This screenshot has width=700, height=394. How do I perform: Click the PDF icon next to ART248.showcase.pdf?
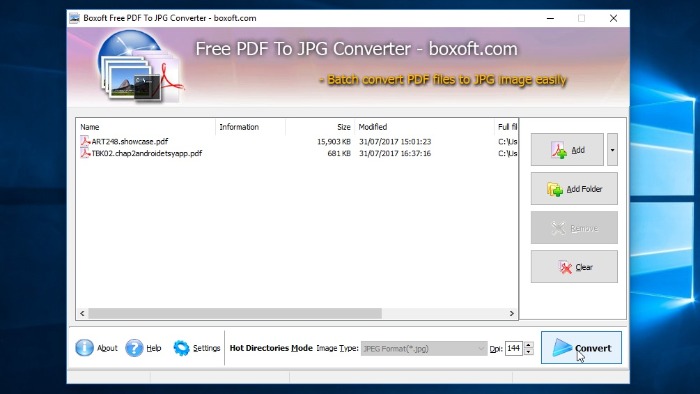85,141
